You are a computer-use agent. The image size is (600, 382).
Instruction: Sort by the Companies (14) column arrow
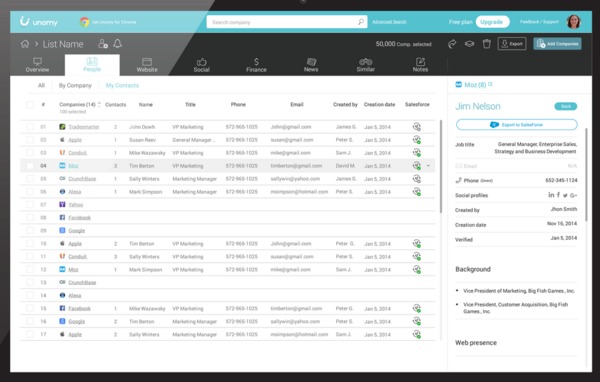(99, 104)
